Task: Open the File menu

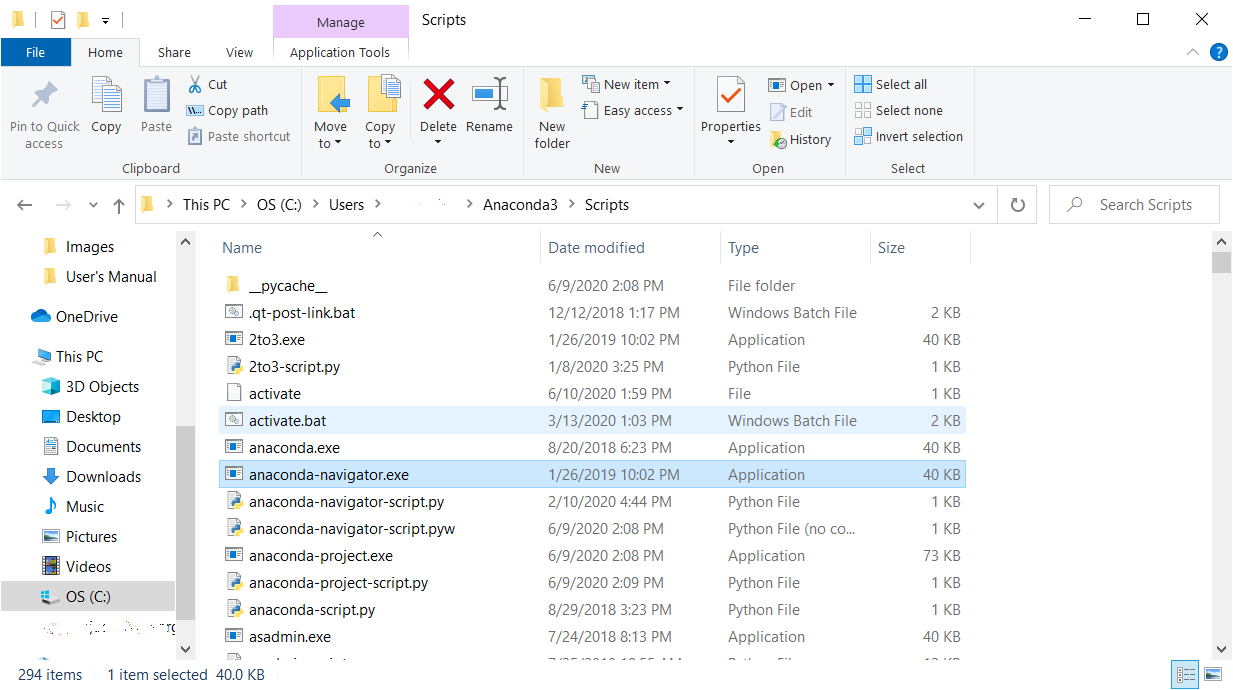Action: click(x=35, y=51)
